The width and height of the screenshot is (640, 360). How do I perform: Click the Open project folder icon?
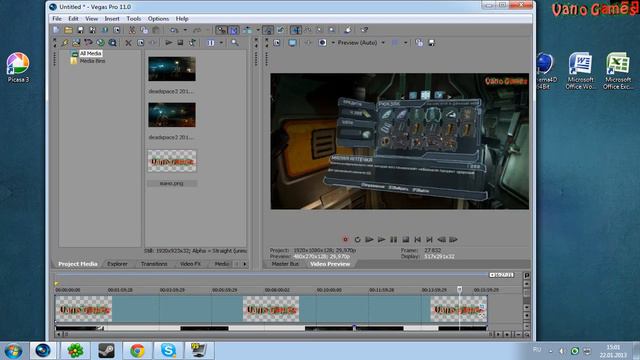click(x=68, y=30)
